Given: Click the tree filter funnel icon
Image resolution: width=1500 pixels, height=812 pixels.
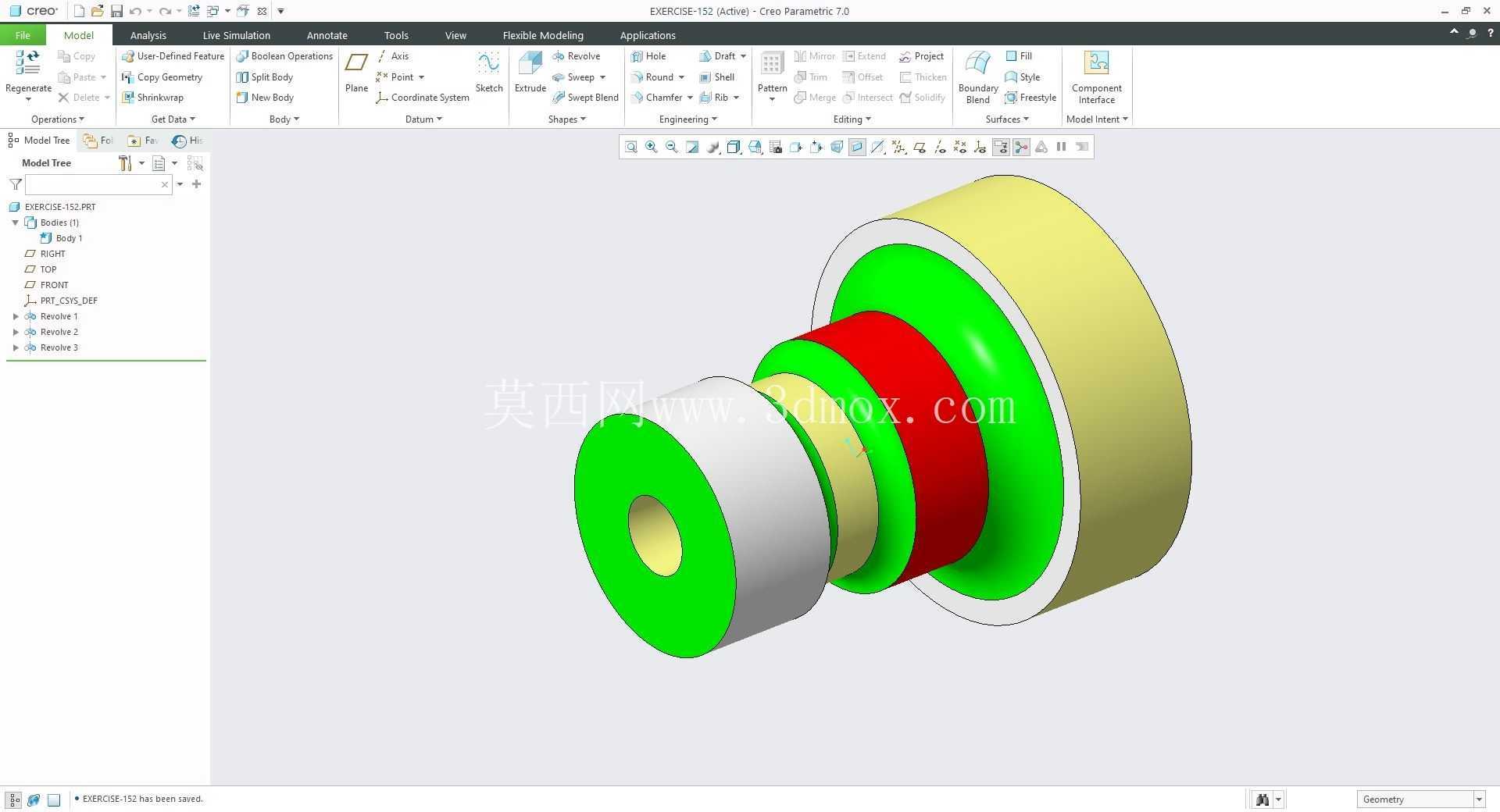Looking at the screenshot, I should tap(16, 184).
